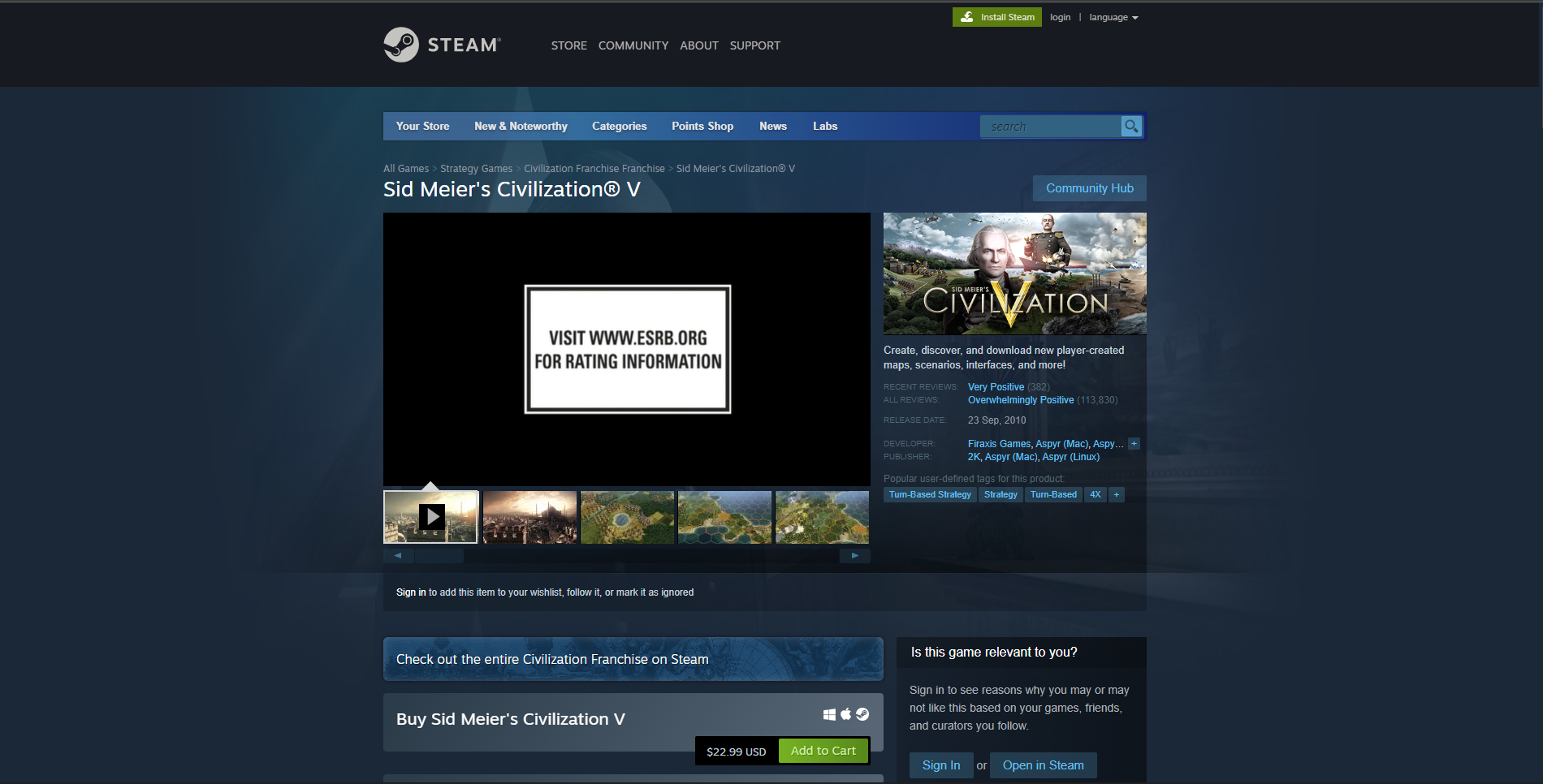Screen dimensions: 1543x784
Task: Click All Games breadcrumb link
Action: [406, 169]
